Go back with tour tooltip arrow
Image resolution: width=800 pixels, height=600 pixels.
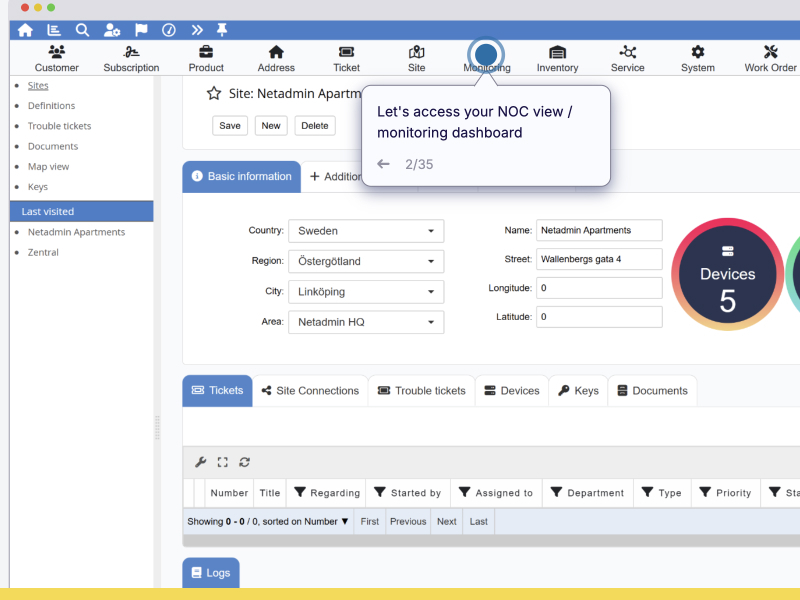coord(383,164)
